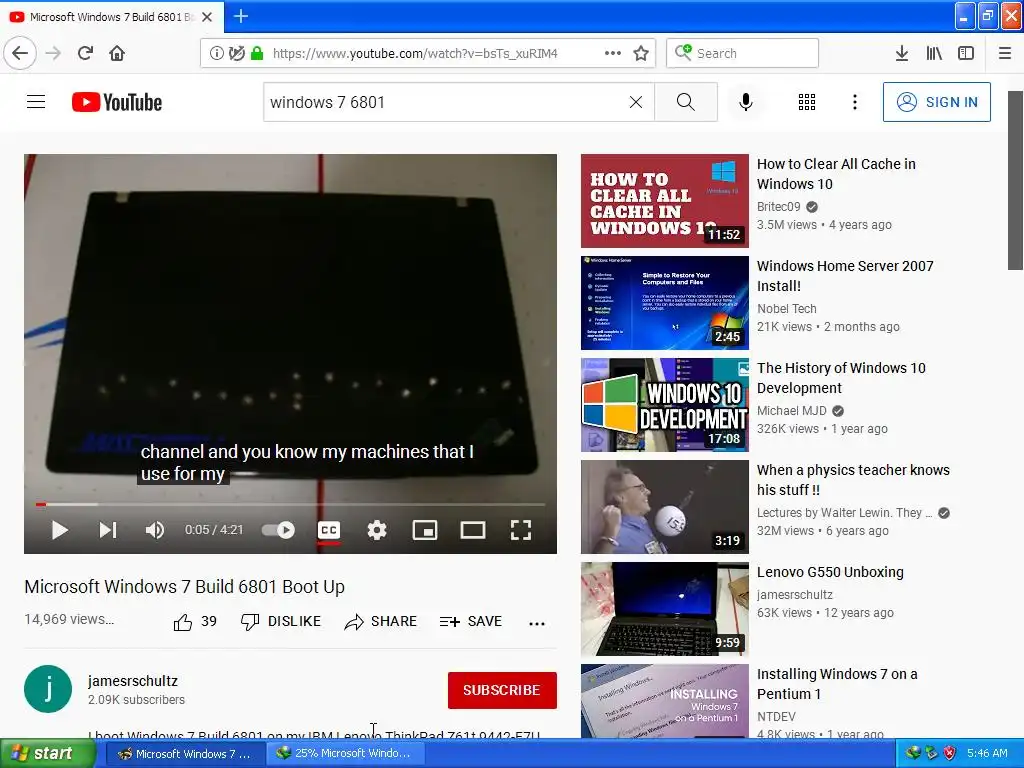Open How to Clear All Cache thumbnail
Image resolution: width=1024 pixels, height=768 pixels.
(665, 201)
